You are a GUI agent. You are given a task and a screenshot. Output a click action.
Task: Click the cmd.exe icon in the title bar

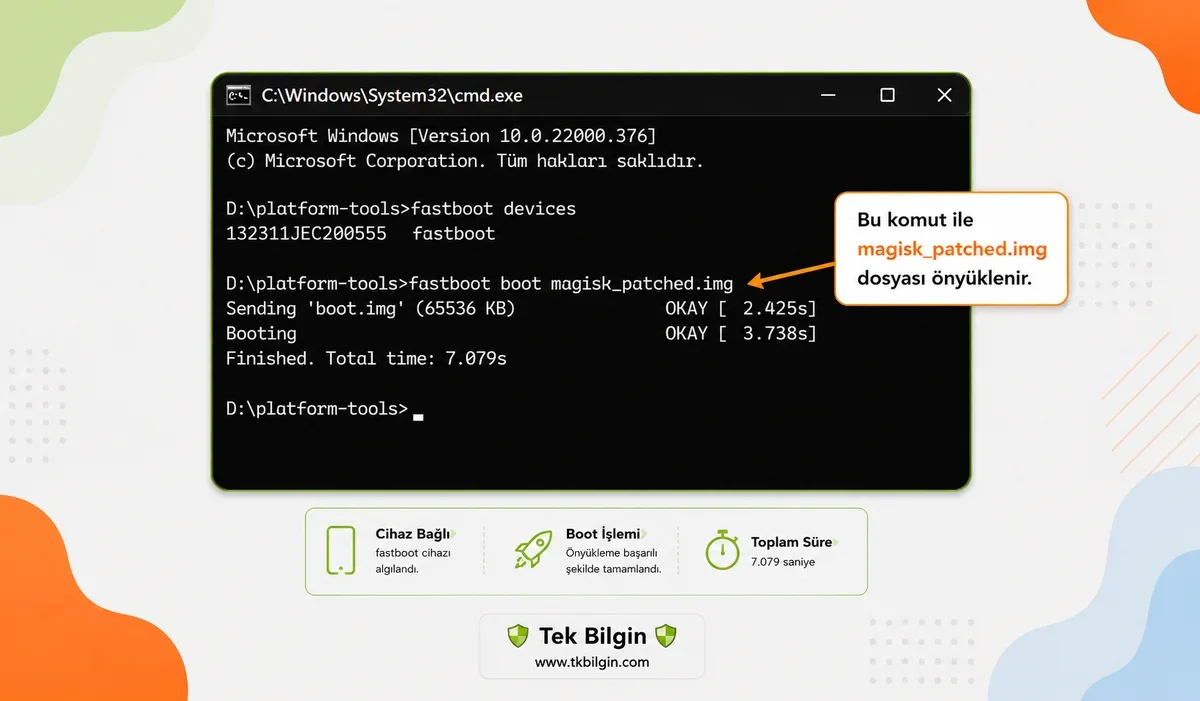click(x=238, y=95)
